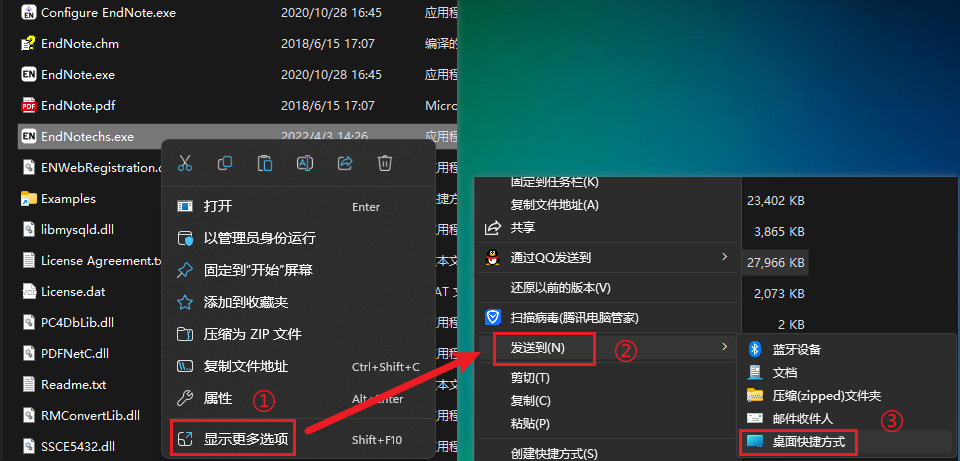960x461 pixels.
Task: Select the RMConvertLib.dll file name
Action: pos(90,415)
